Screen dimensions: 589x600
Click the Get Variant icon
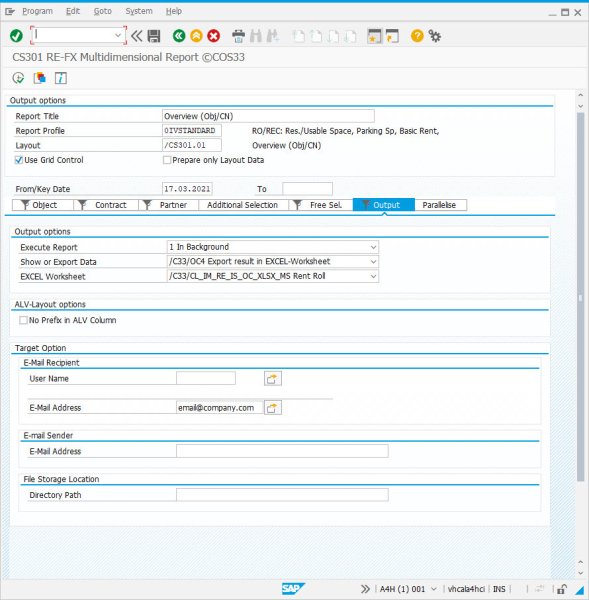[39, 78]
